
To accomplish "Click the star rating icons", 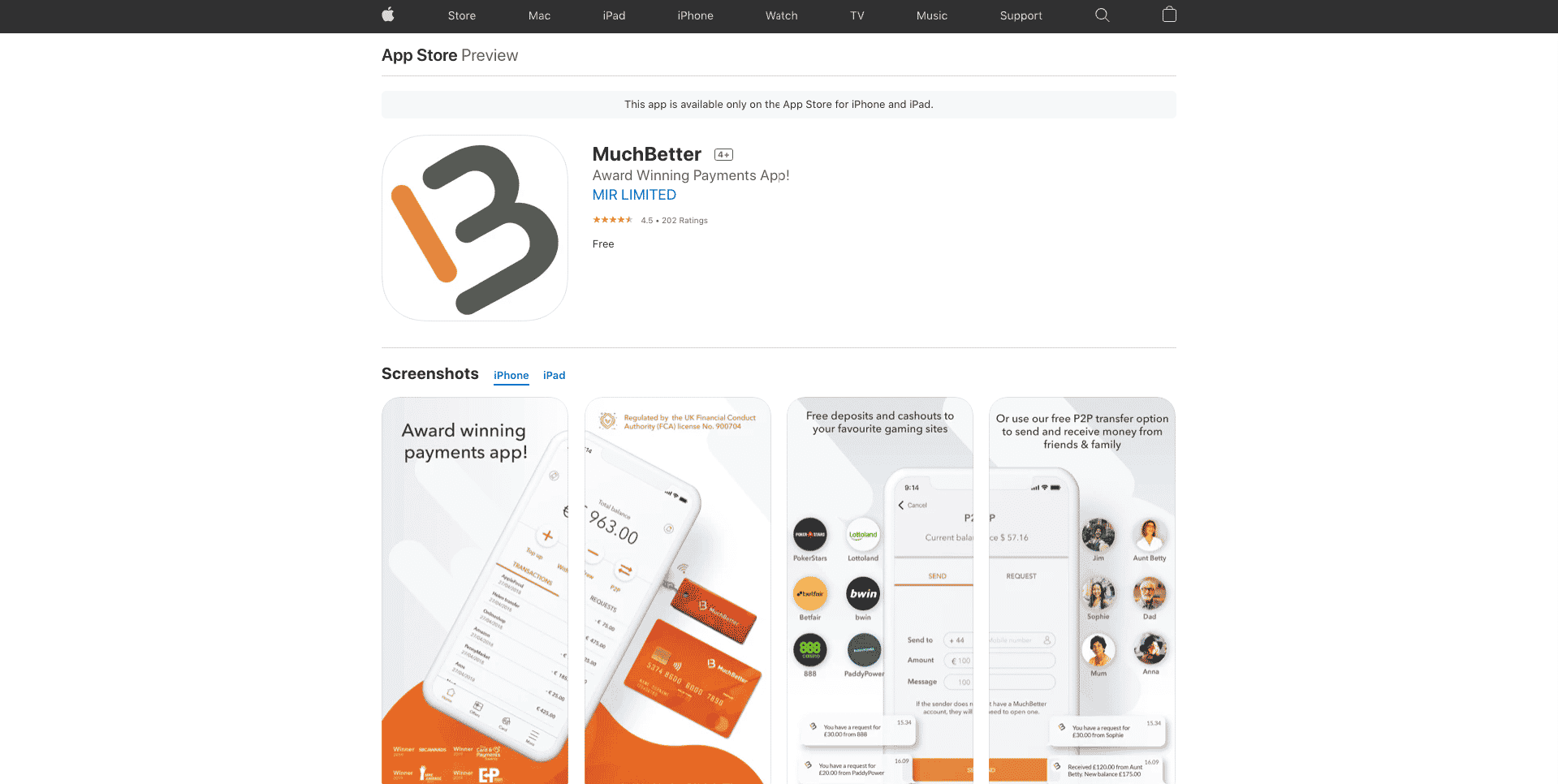I will click(612, 220).
